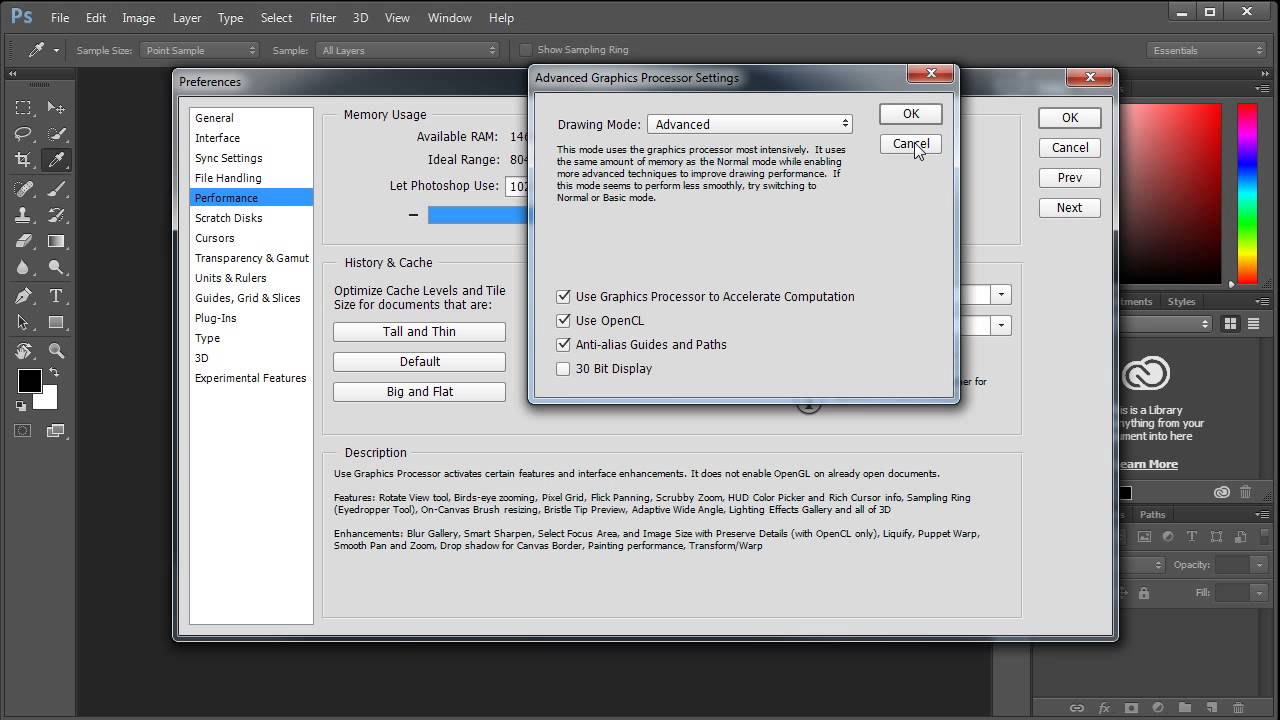
Task: Select the Brush tool
Action: pyautogui.click(x=56, y=189)
